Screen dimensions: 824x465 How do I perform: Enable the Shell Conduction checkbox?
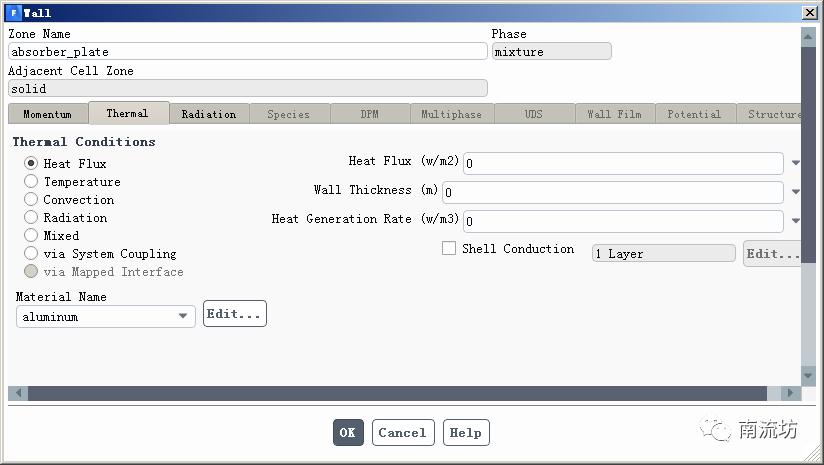tap(449, 248)
